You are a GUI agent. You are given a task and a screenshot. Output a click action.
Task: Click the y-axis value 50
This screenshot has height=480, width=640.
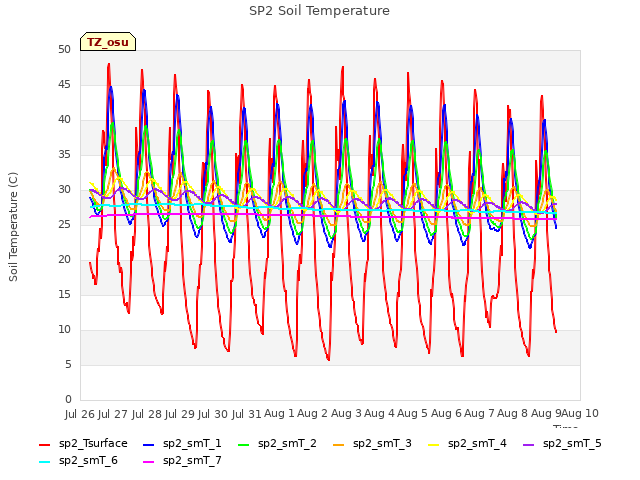point(64,49)
